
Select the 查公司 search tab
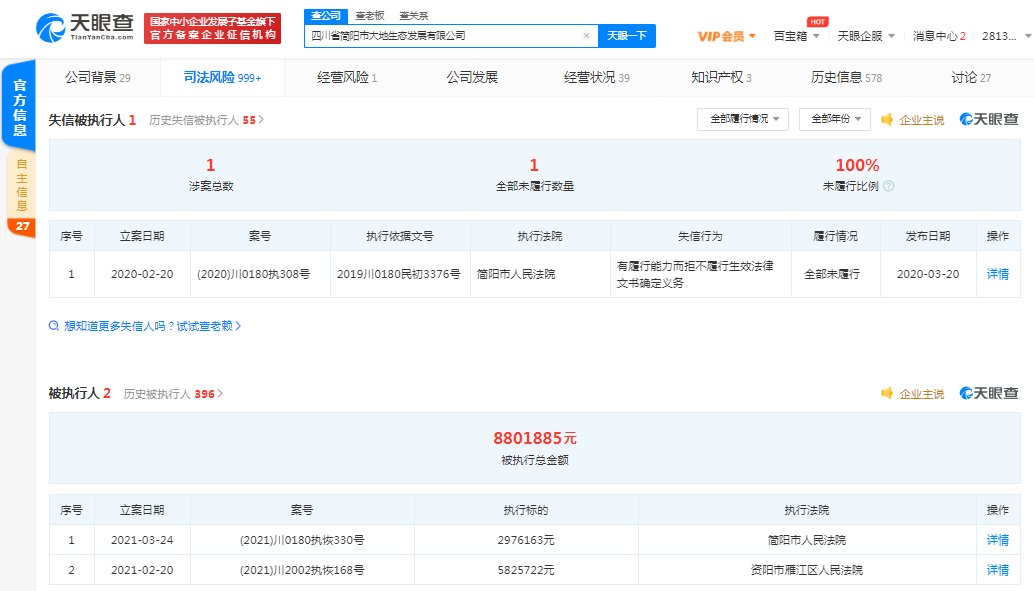(326, 15)
